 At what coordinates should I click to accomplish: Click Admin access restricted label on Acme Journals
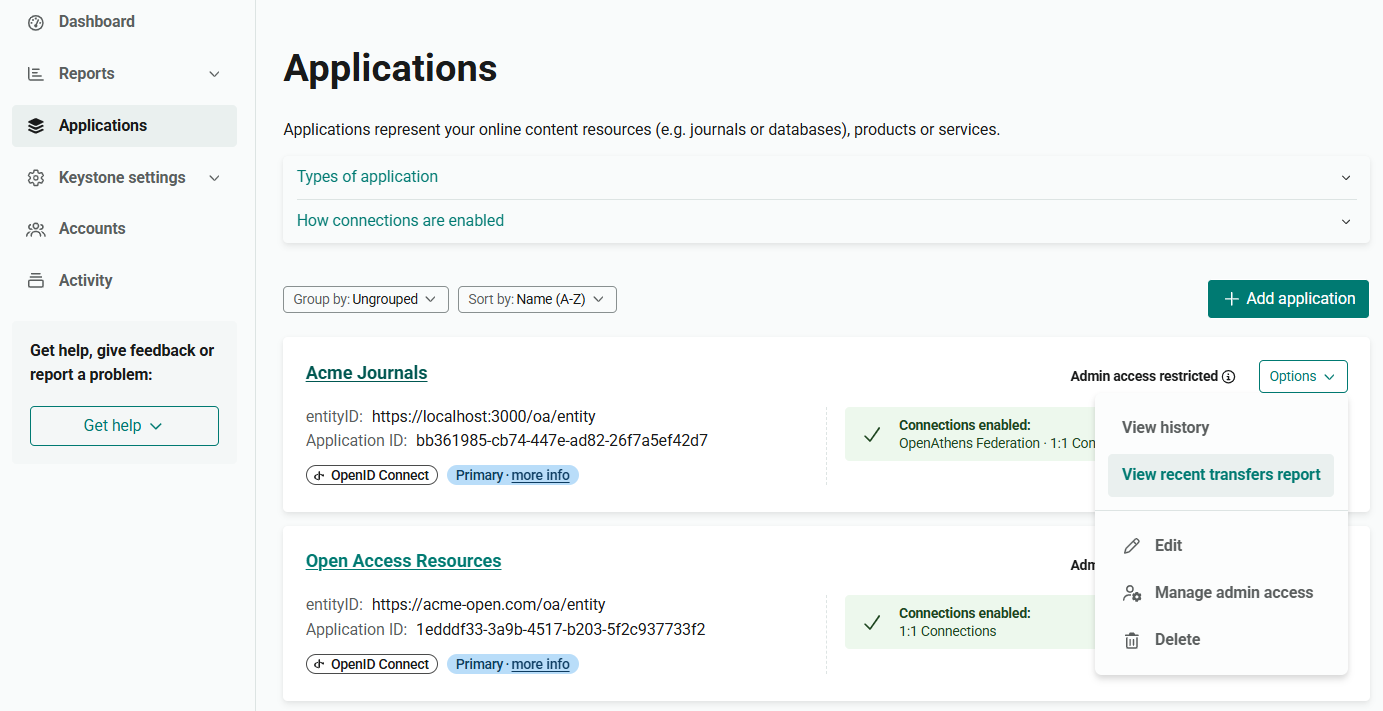tap(1144, 377)
